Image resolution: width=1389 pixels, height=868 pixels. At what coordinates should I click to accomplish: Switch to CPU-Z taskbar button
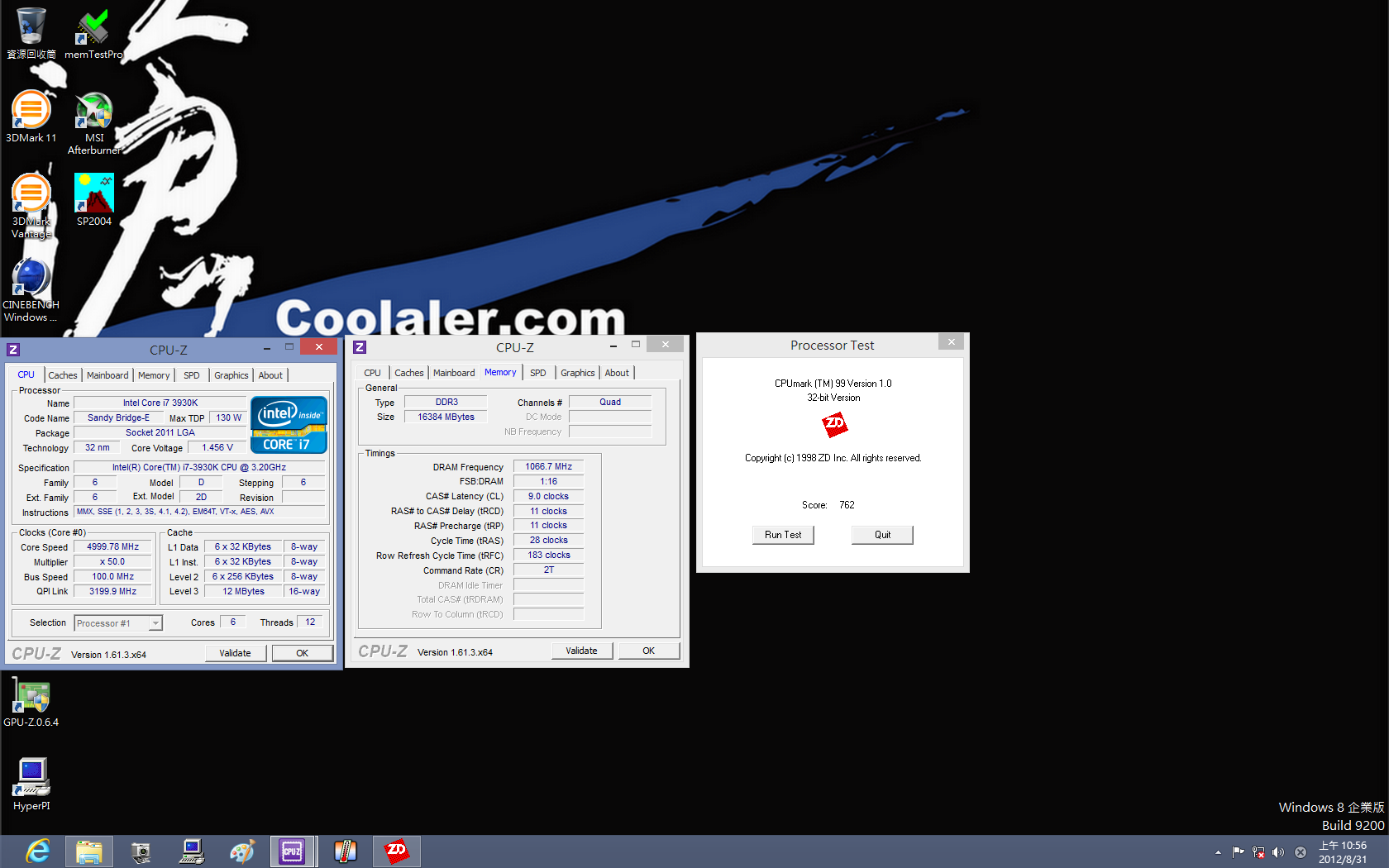293,851
